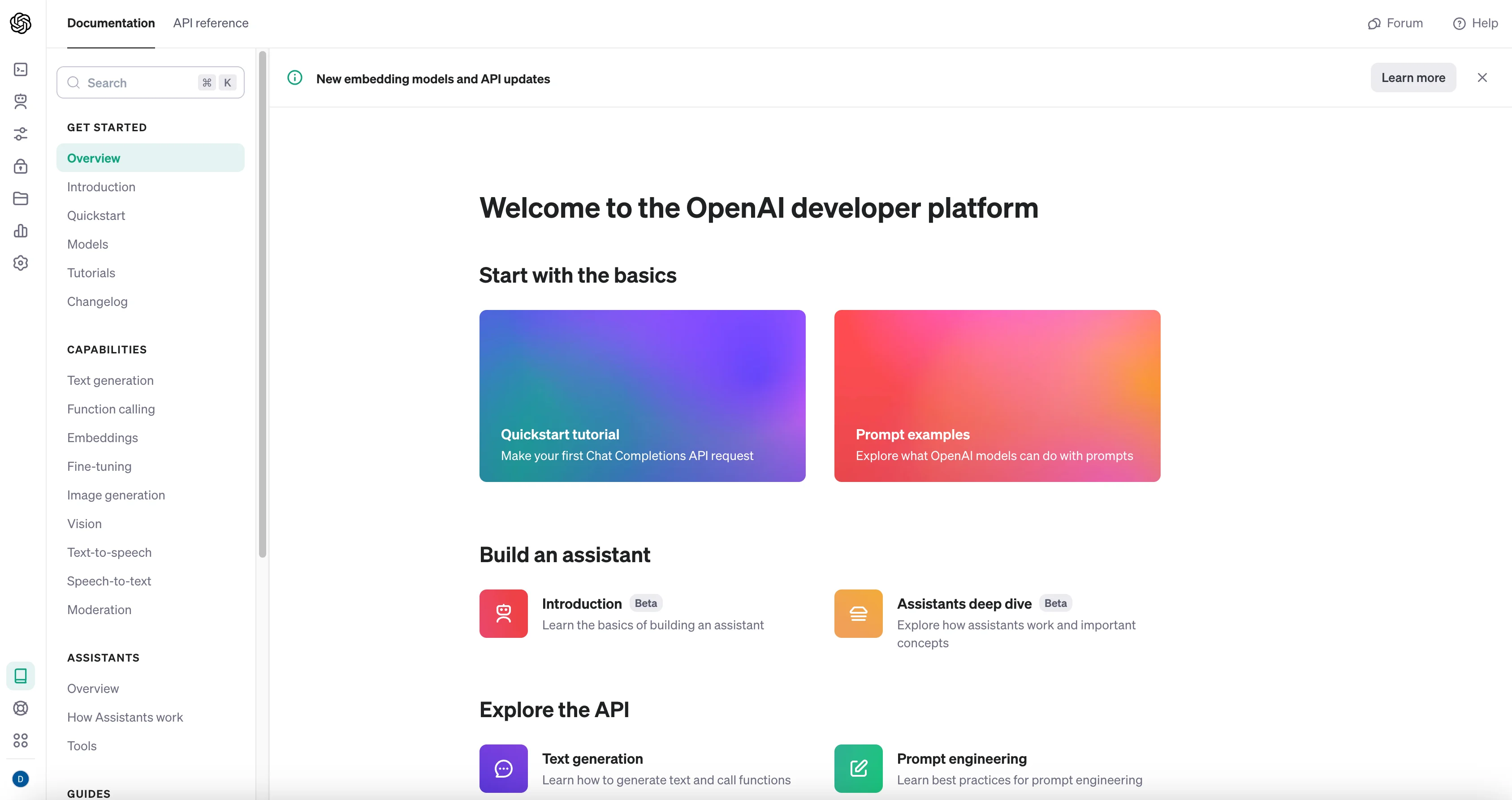Select the Documentation tab
Viewport: 1512px width, 800px height.
point(111,23)
